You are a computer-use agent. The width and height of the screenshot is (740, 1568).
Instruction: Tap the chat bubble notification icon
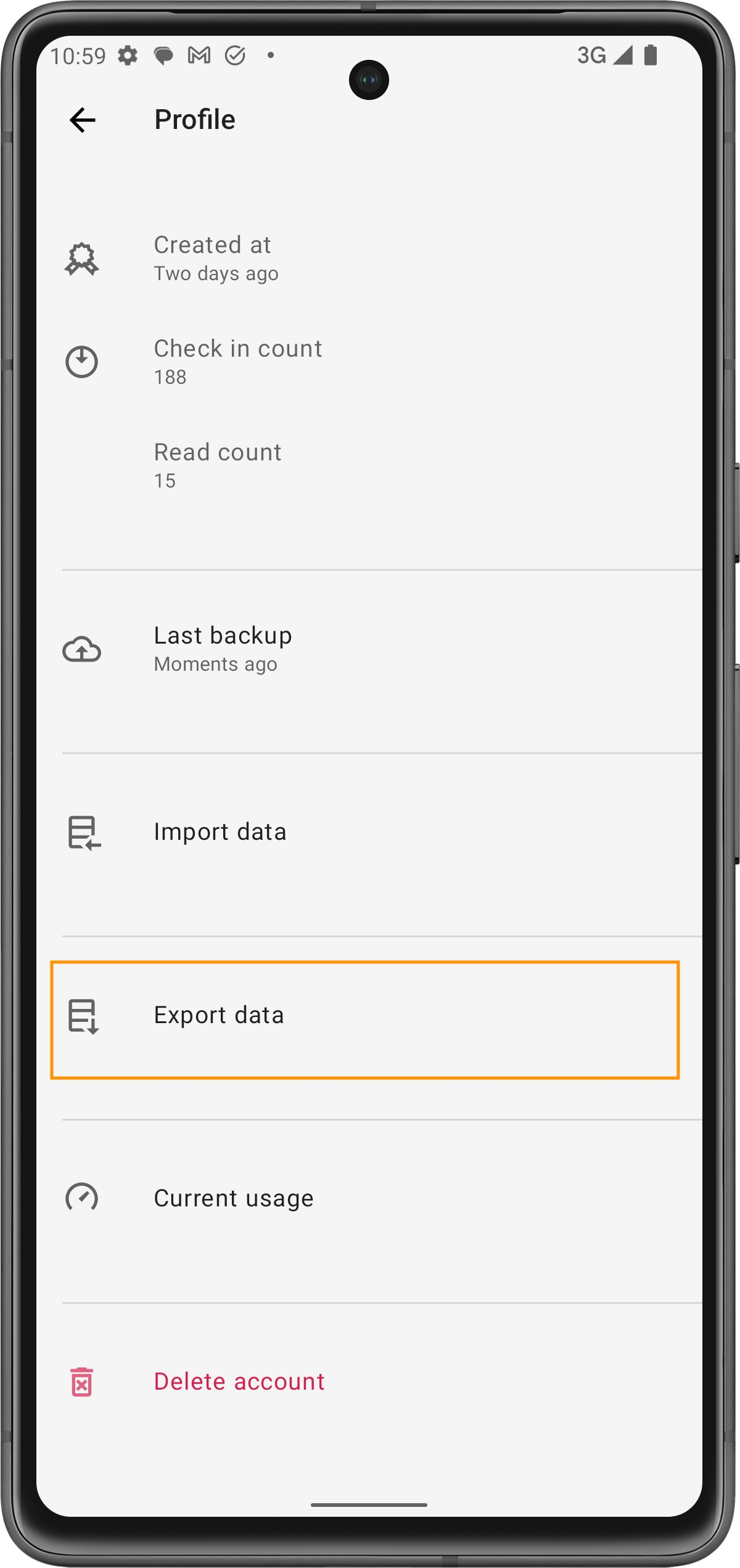point(163,56)
